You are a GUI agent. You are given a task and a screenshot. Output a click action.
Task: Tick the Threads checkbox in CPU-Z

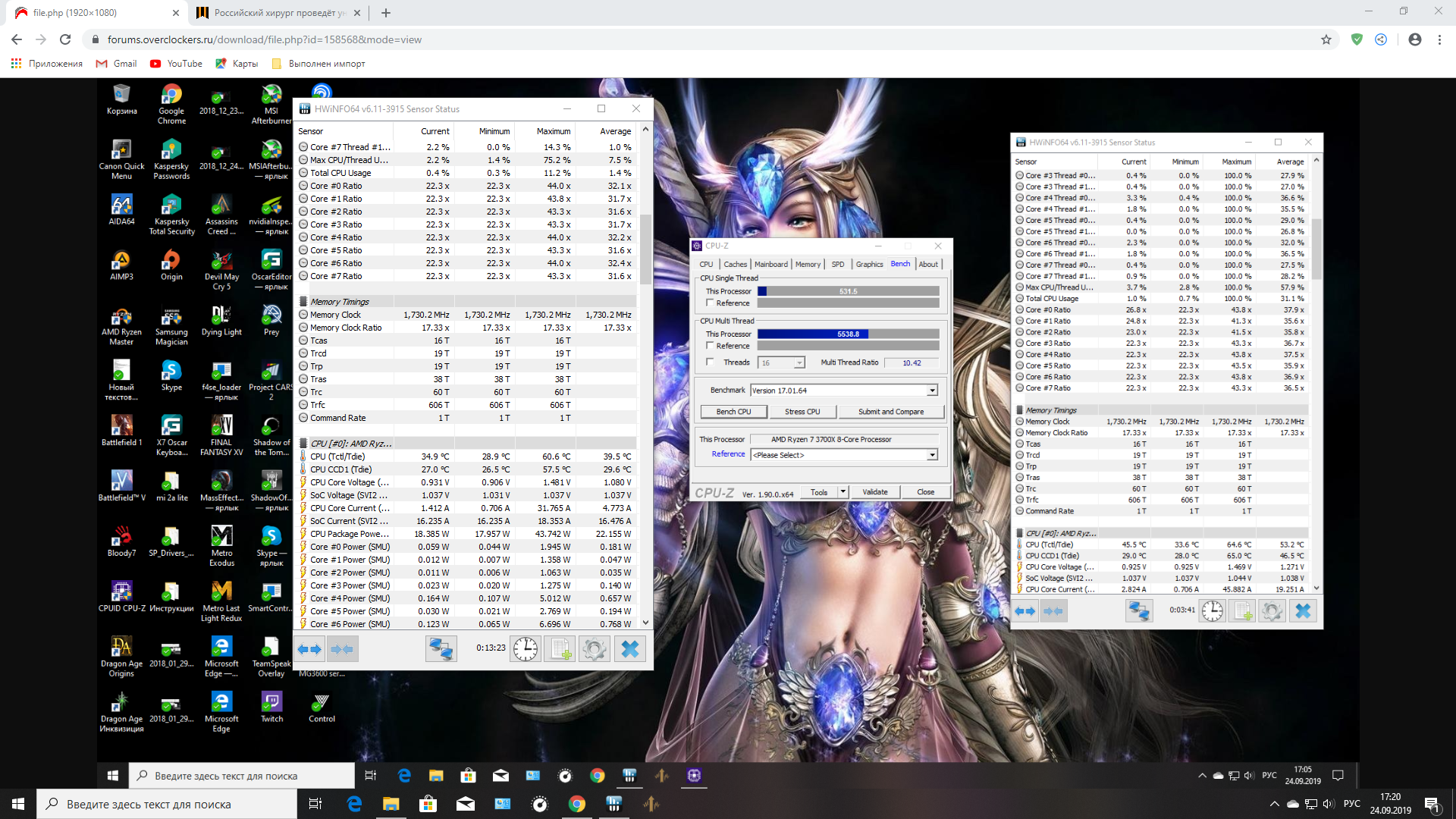711,362
